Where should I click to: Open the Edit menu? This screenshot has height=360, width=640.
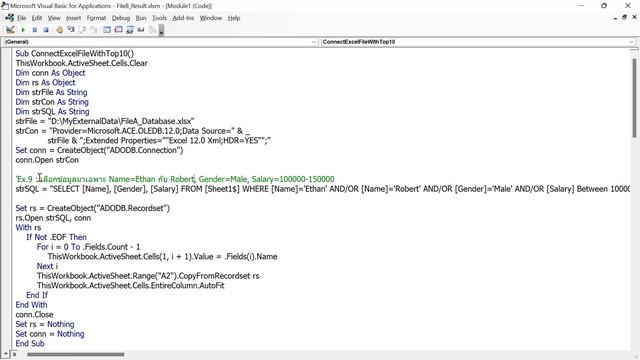37,18
